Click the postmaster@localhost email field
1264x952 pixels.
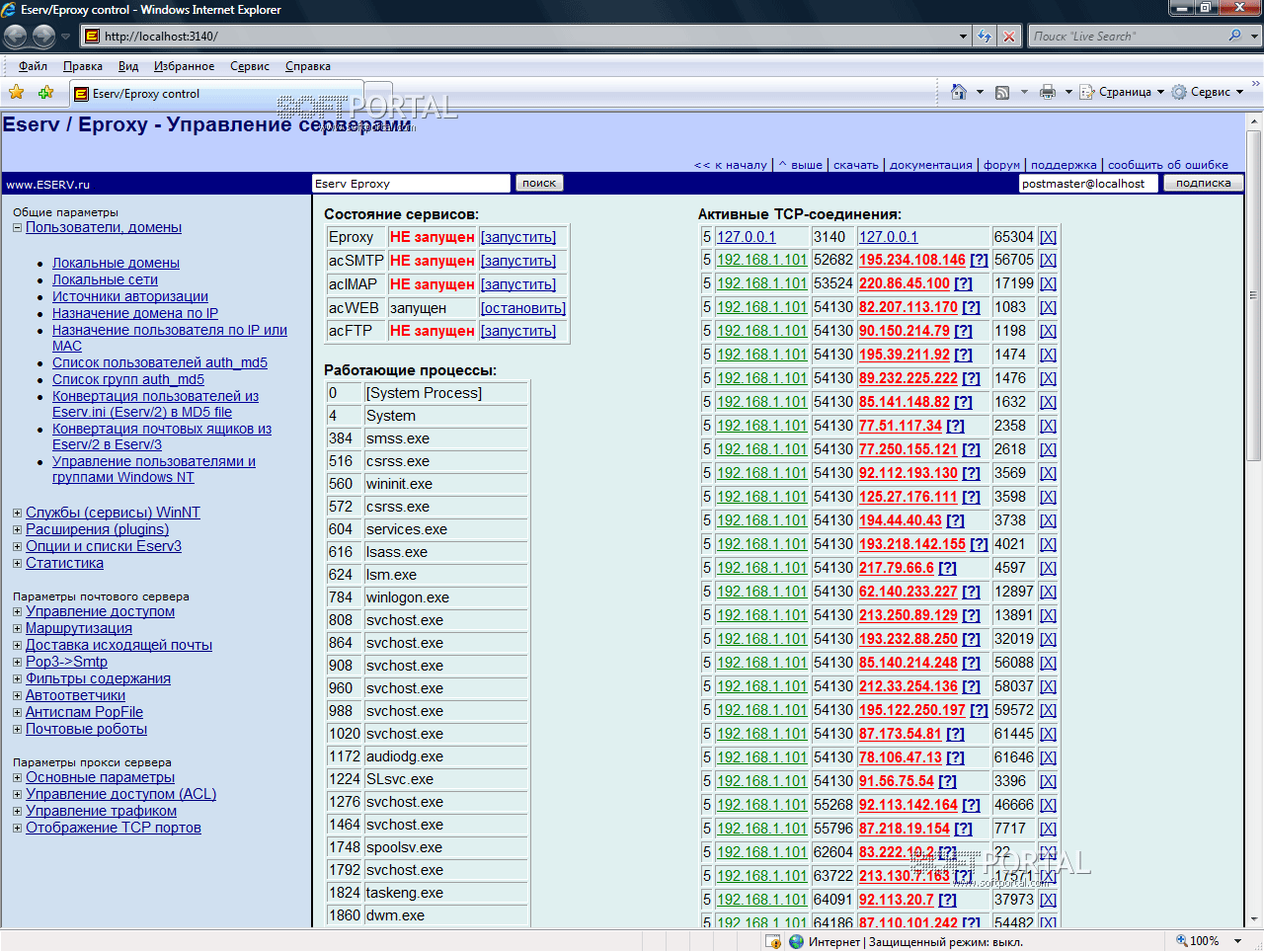(1088, 183)
